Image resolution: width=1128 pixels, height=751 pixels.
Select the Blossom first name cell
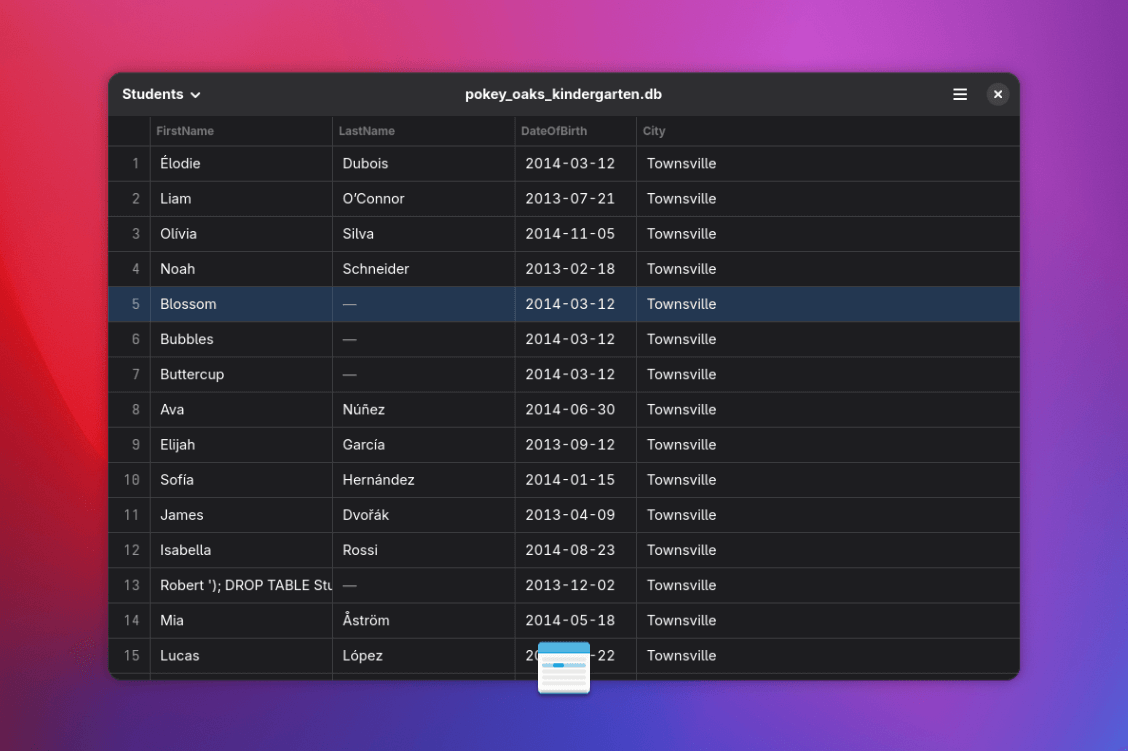(188, 304)
